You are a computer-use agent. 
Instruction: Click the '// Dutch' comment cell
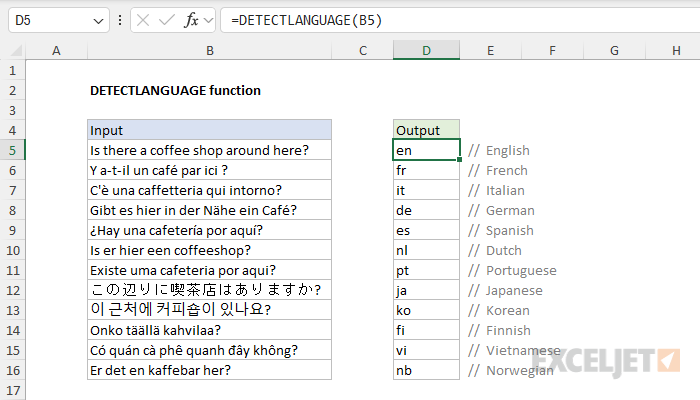tap(495, 250)
